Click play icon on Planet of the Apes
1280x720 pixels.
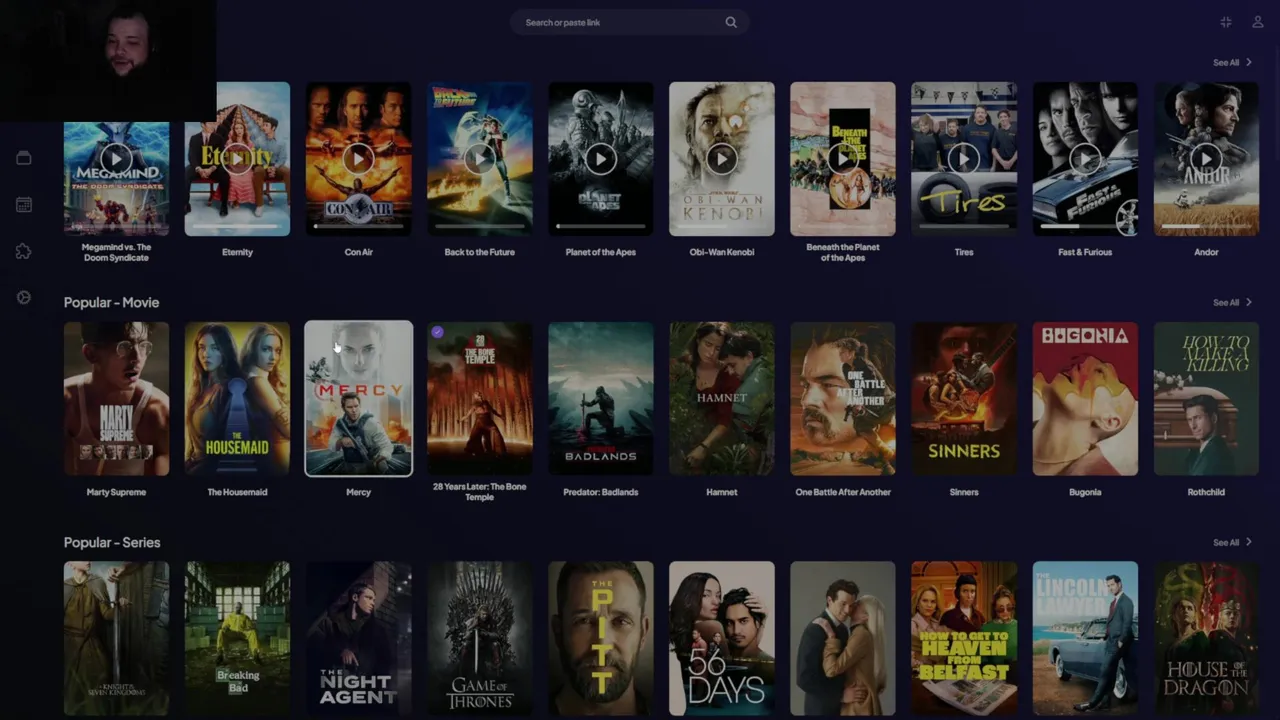point(601,158)
